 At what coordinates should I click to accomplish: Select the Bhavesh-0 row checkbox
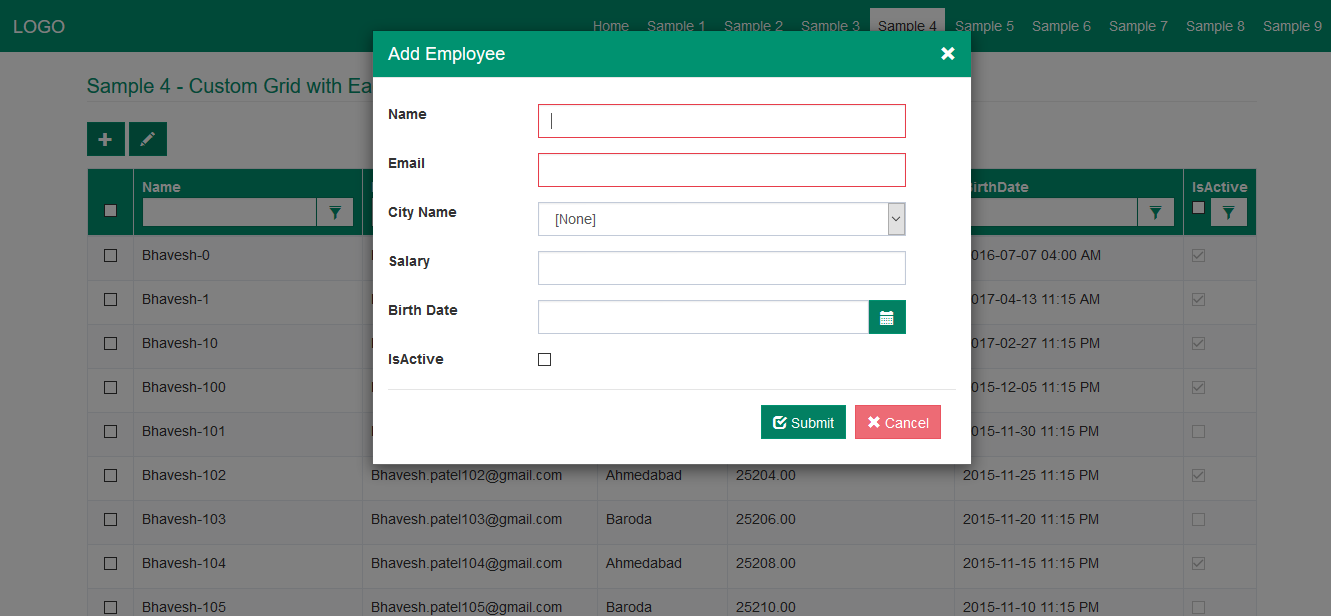click(111, 256)
